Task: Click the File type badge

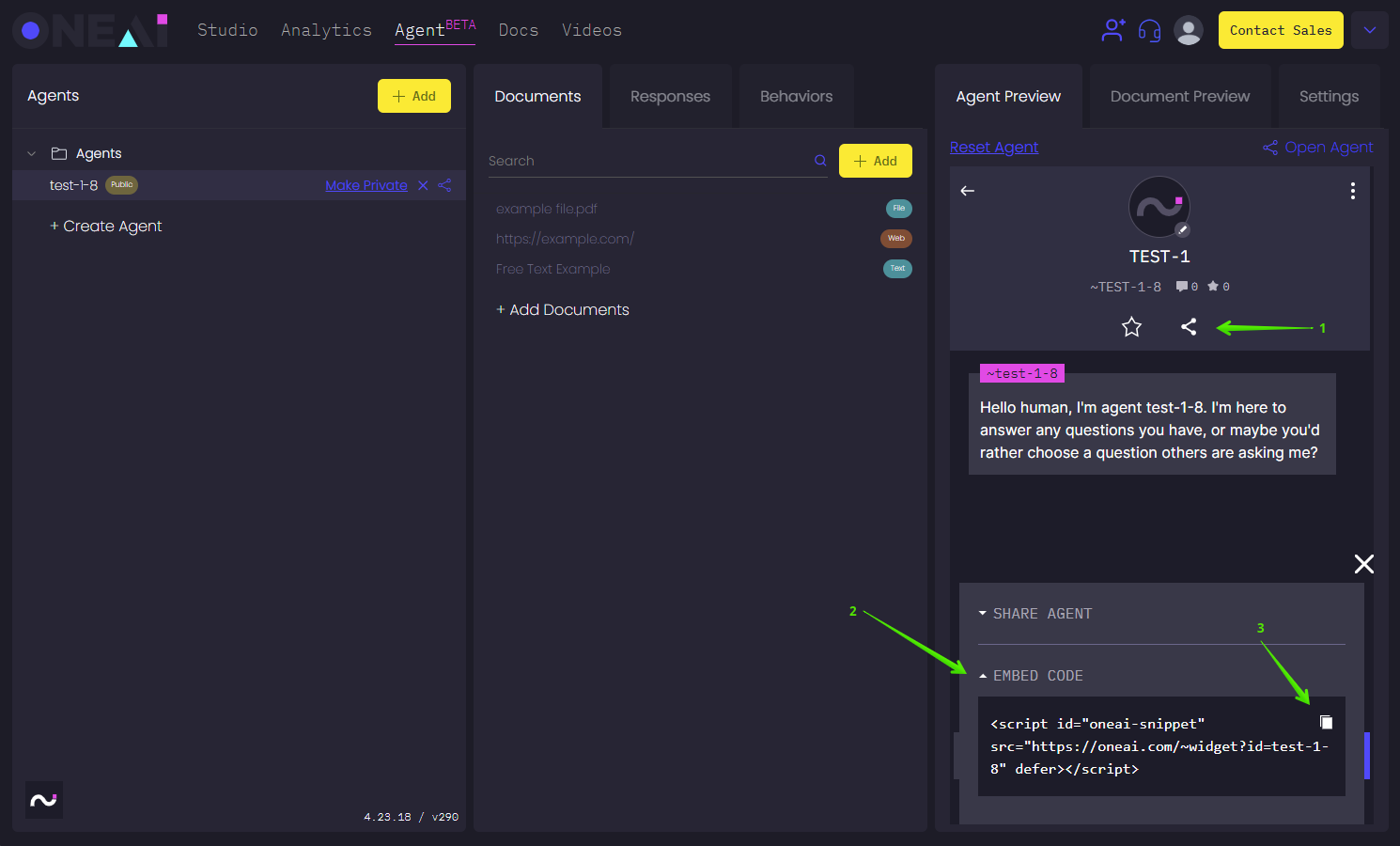Action: tap(899, 209)
